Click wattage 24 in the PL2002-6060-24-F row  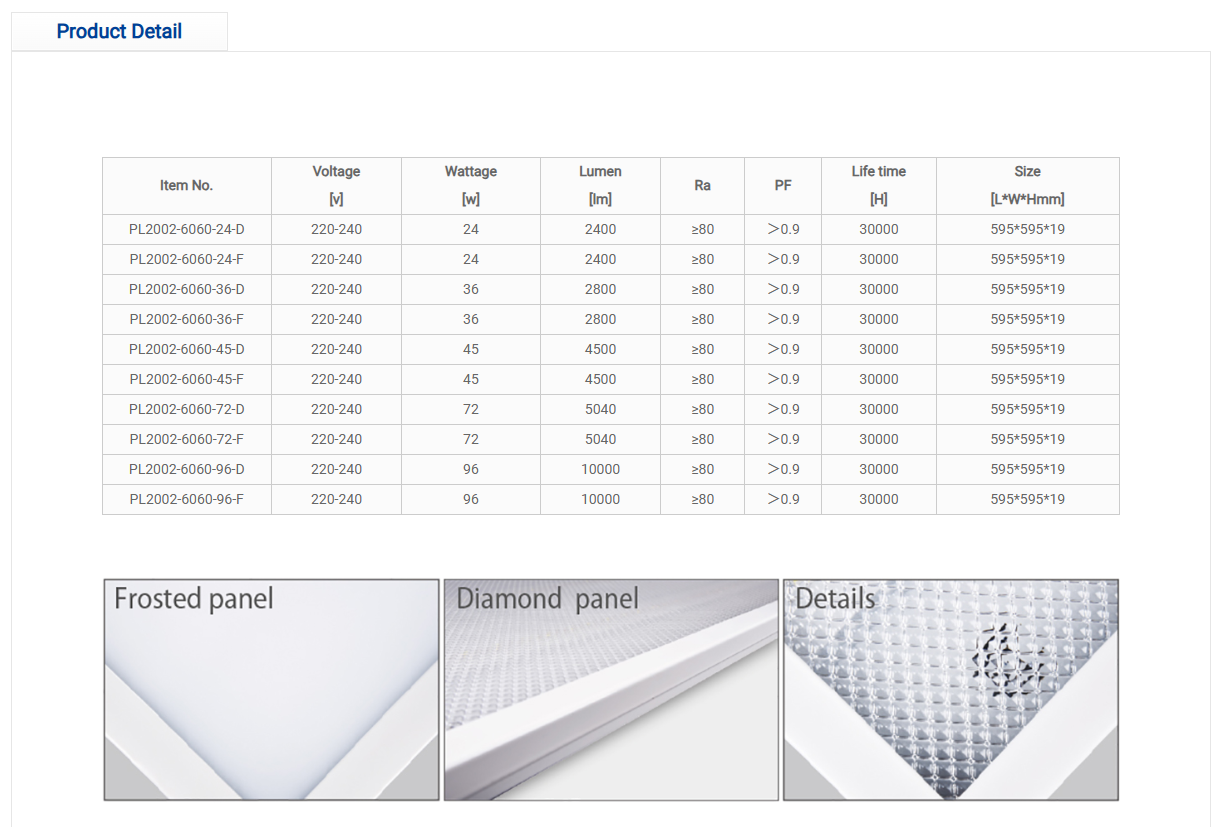471,259
